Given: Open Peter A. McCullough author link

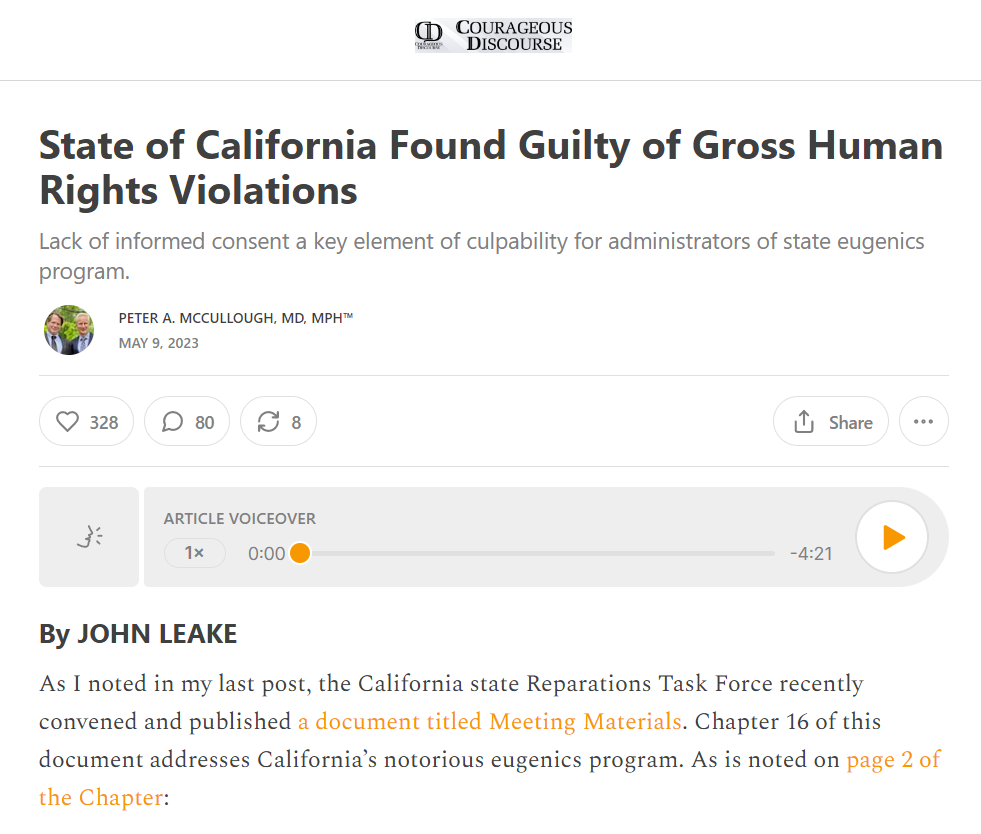Looking at the screenshot, I should pos(235,318).
